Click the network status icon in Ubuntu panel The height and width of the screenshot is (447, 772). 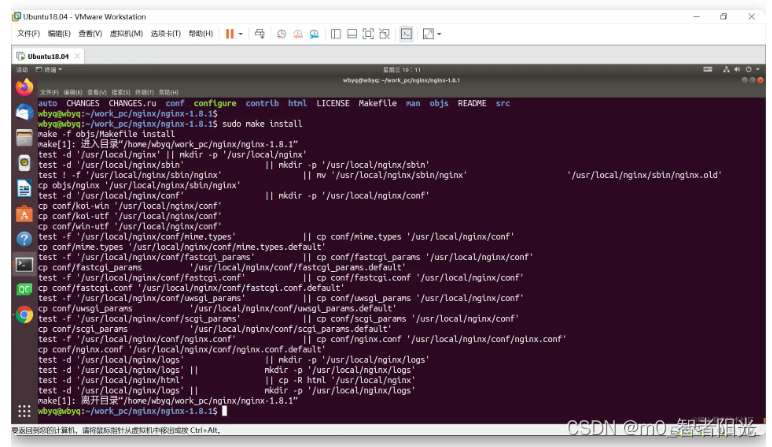pyautogui.click(x=726, y=69)
